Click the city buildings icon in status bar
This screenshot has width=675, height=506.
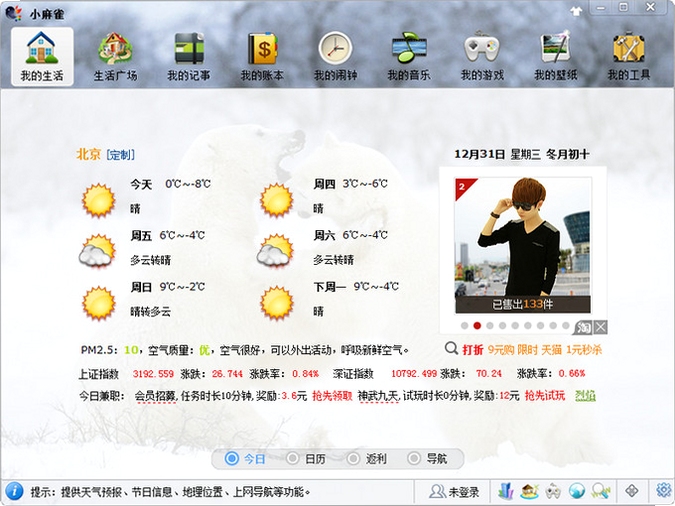point(506,491)
